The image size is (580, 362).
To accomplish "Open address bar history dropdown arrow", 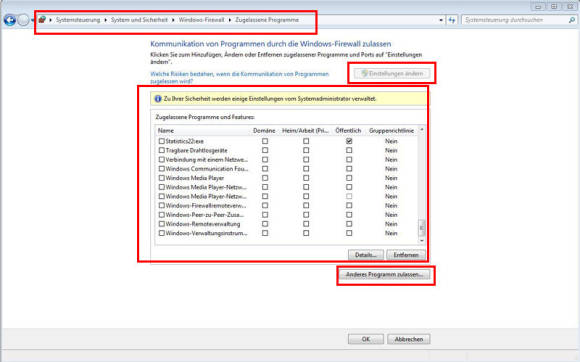I will pyautogui.click(x=441, y=20).
